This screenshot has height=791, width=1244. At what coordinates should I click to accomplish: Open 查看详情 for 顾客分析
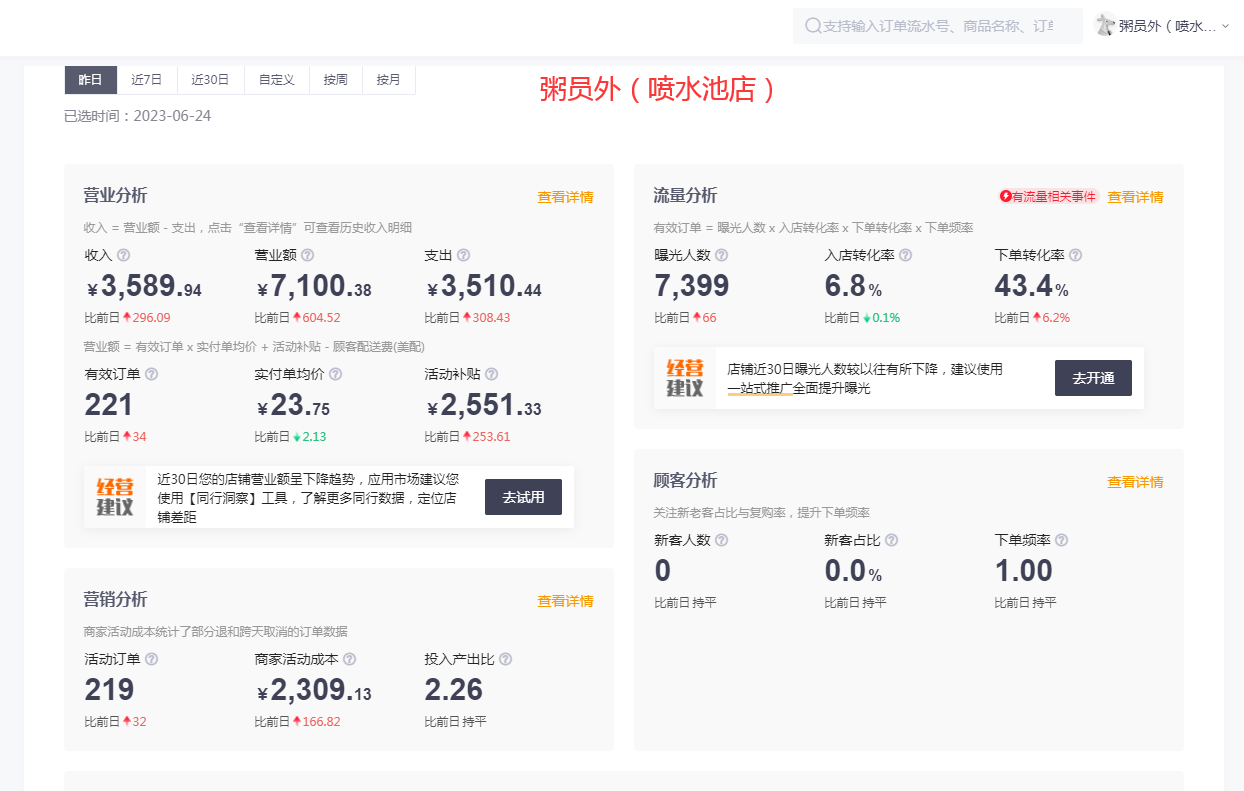(x=1135, y=482)
